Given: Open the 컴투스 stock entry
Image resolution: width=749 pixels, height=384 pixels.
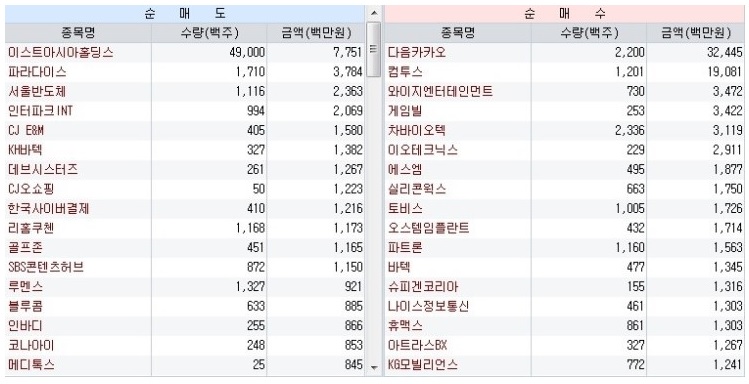Looking at the screenshot, I should [405, 72].
